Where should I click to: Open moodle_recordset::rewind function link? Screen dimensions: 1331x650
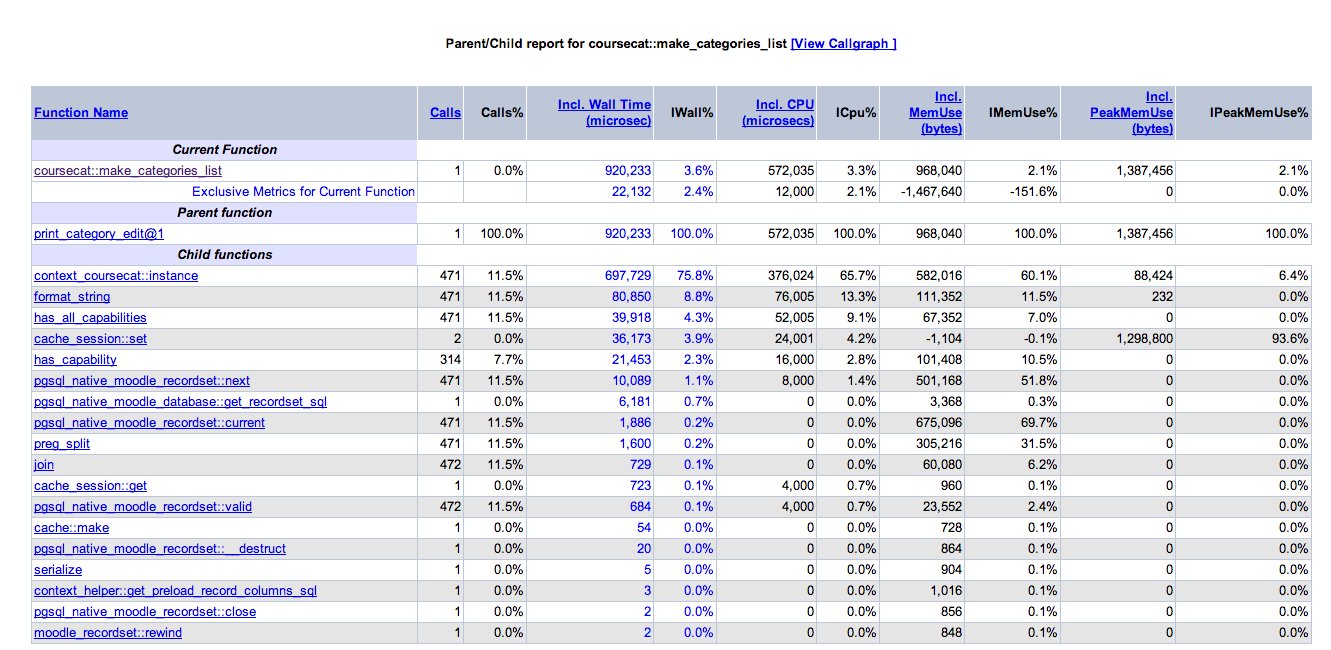(x=108, y=633)
